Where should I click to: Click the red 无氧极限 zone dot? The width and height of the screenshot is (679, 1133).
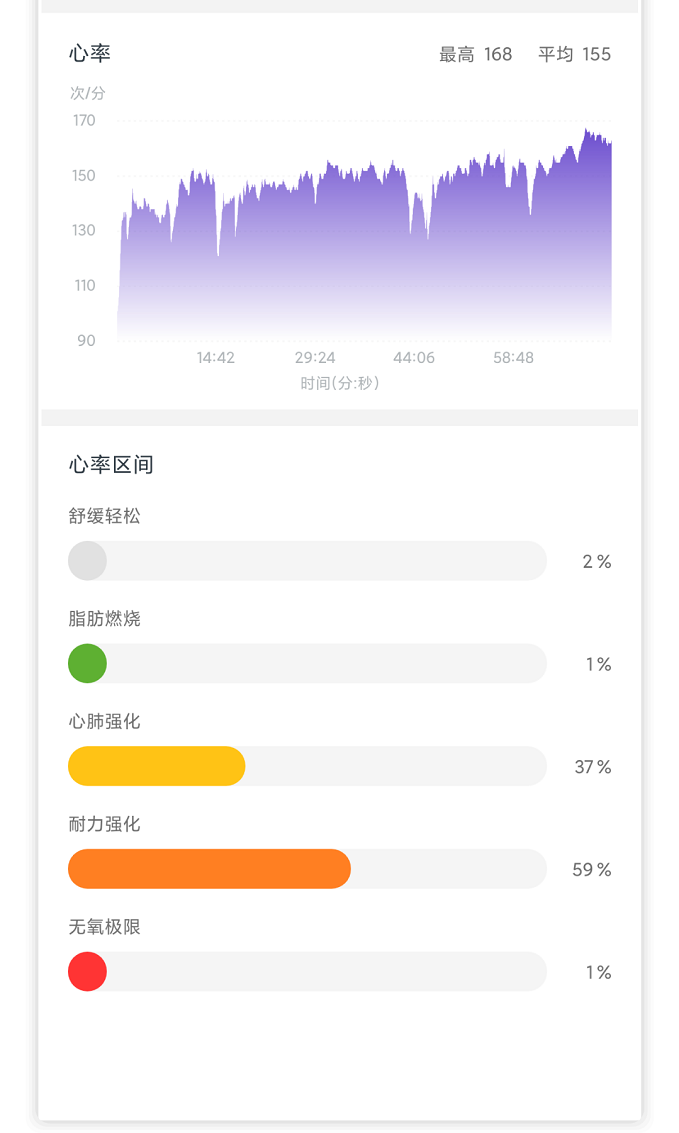[87, 971]
